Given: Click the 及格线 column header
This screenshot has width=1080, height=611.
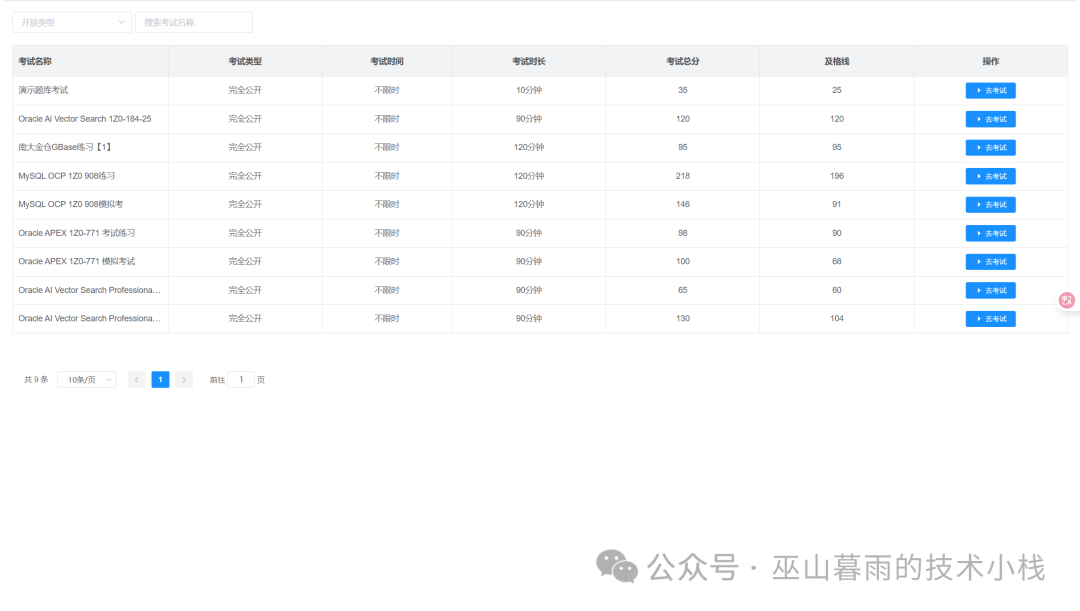Looking at the screenshot, I should point(837,61).
